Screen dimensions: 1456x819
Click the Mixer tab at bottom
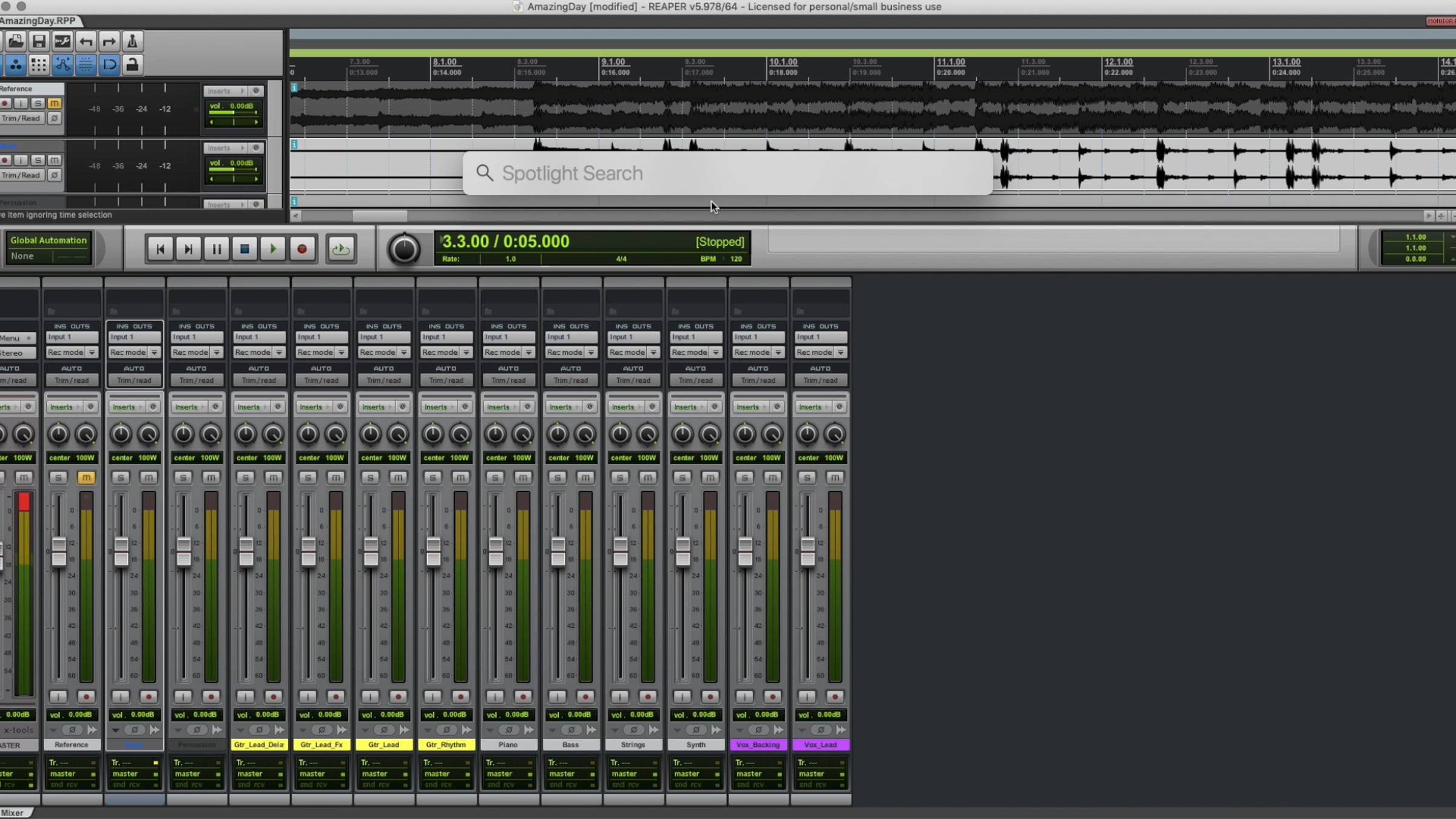click(x=12, y=813)
